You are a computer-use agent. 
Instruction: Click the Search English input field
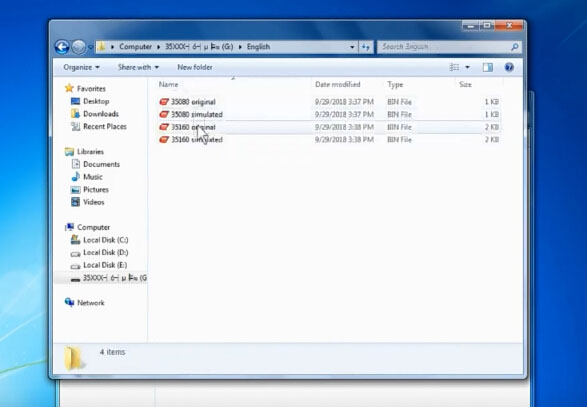tap(444, 47)
